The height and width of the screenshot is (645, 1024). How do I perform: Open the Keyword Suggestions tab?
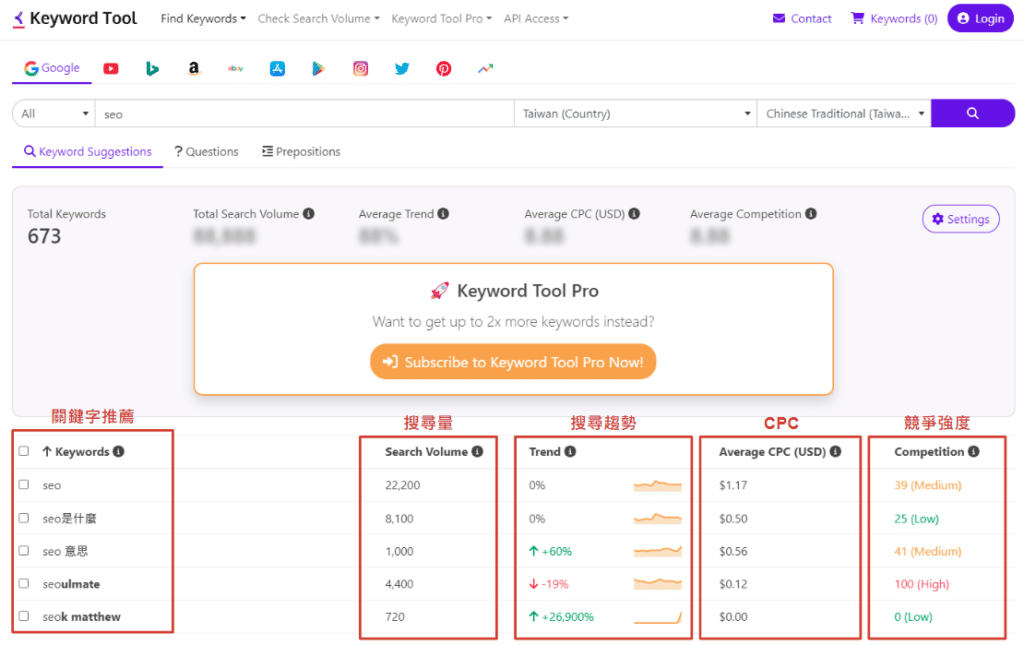[88, 151]
